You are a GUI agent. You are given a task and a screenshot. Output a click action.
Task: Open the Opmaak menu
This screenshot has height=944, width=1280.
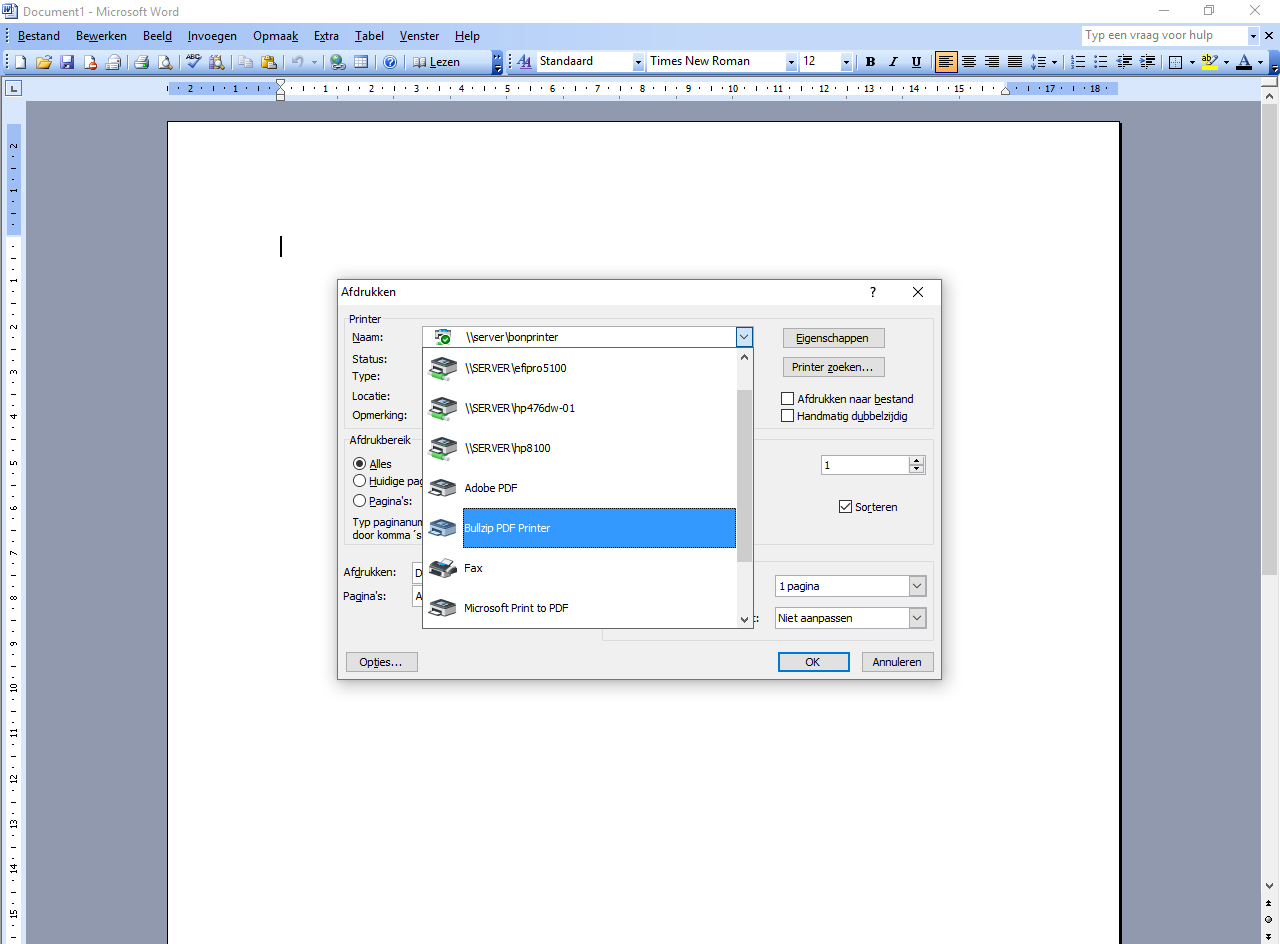(x=275, y=36)
